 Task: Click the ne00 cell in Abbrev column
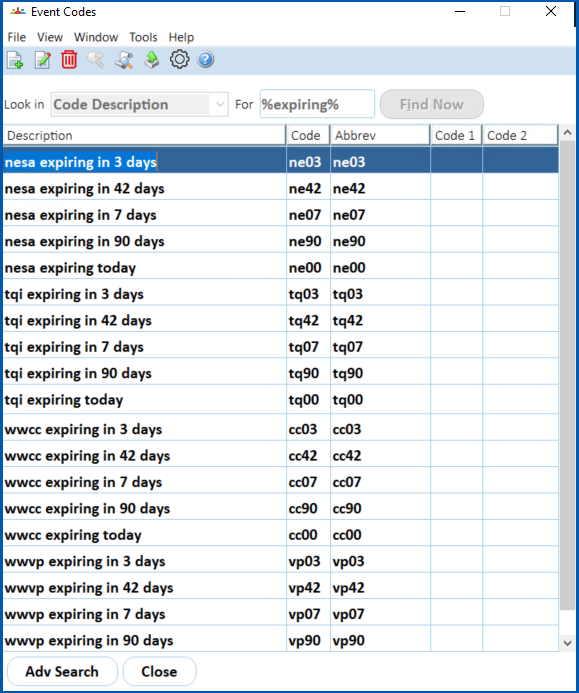[x=381, y=266]
